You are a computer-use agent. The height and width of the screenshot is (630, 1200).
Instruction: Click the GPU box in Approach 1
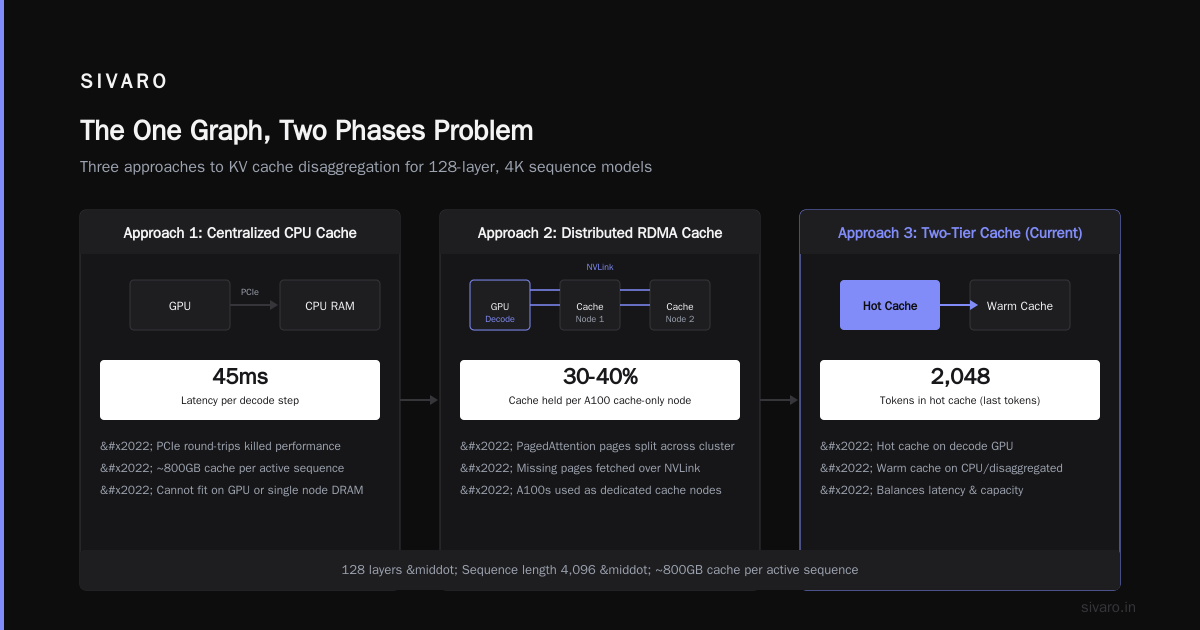(x=180, y=305)
